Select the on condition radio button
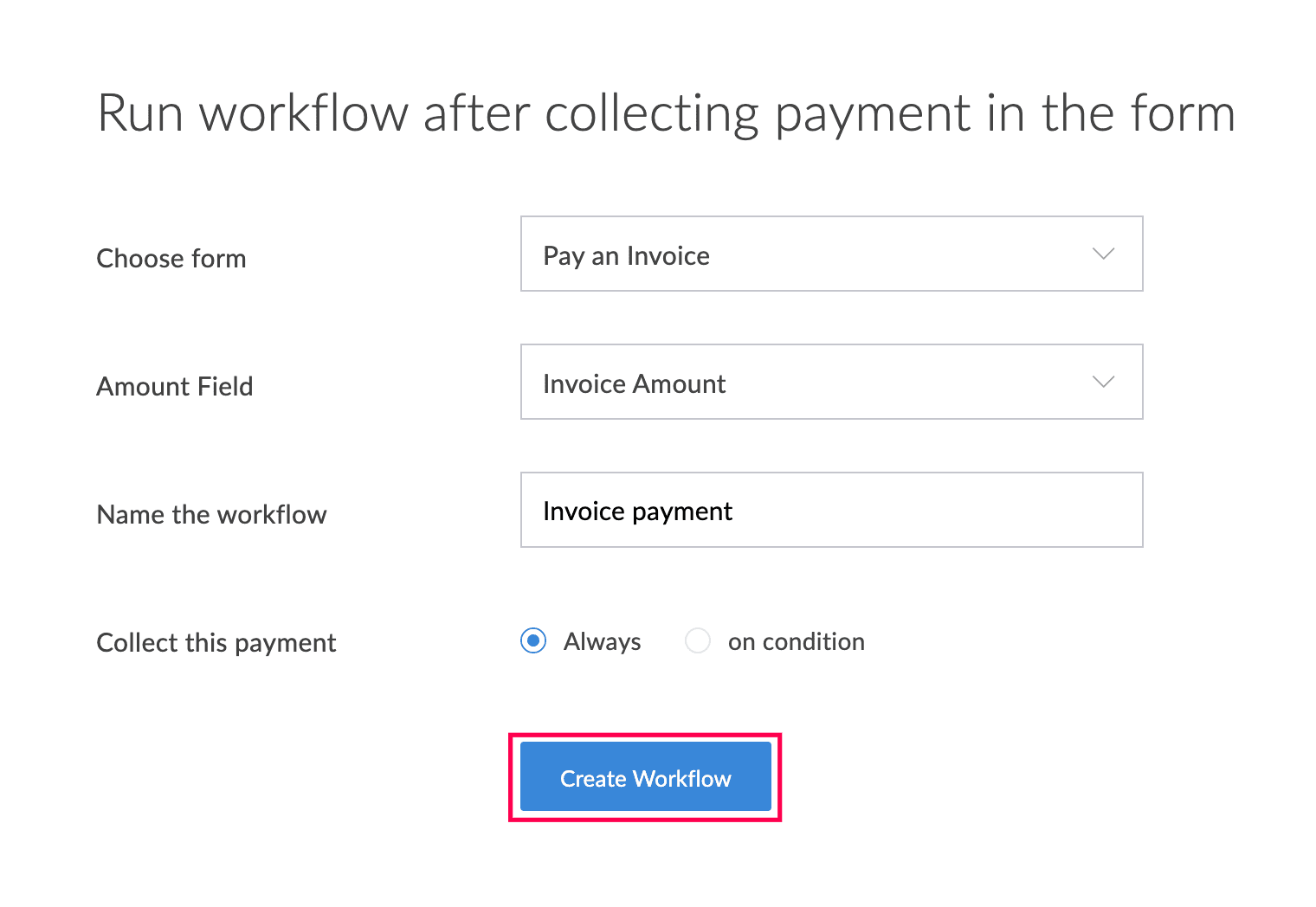The height and width of the screenshot is (907, 1316). pyautogui.click(x=698, y=640)
